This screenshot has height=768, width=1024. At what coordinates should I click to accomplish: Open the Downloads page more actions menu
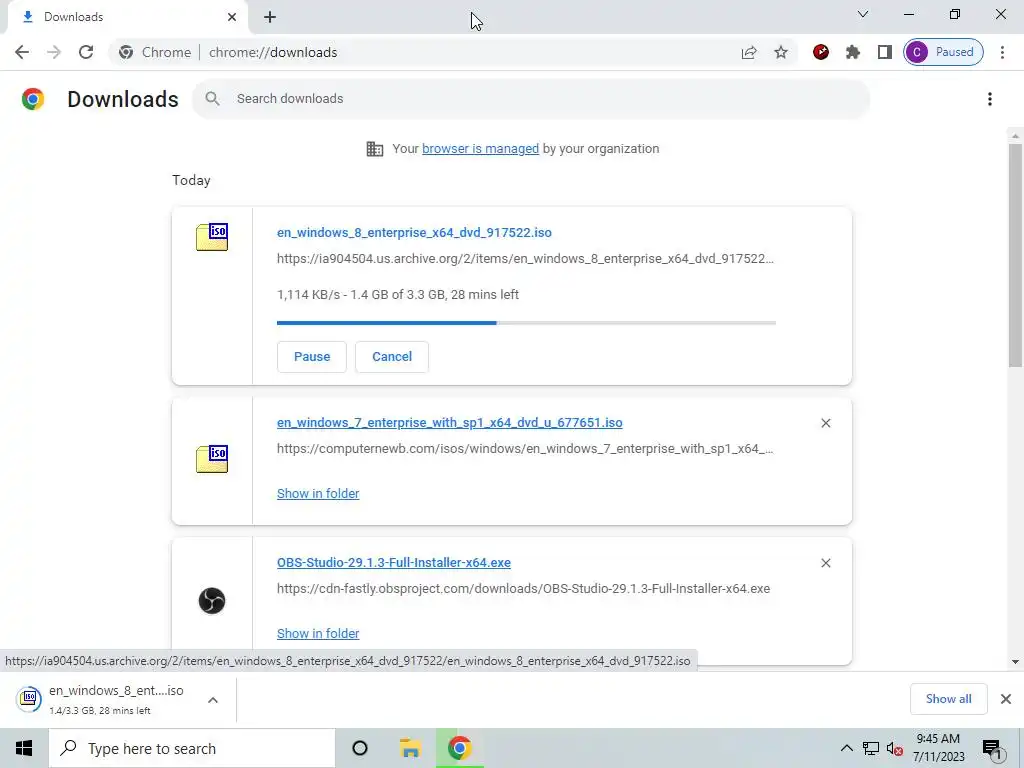point(990,99)
